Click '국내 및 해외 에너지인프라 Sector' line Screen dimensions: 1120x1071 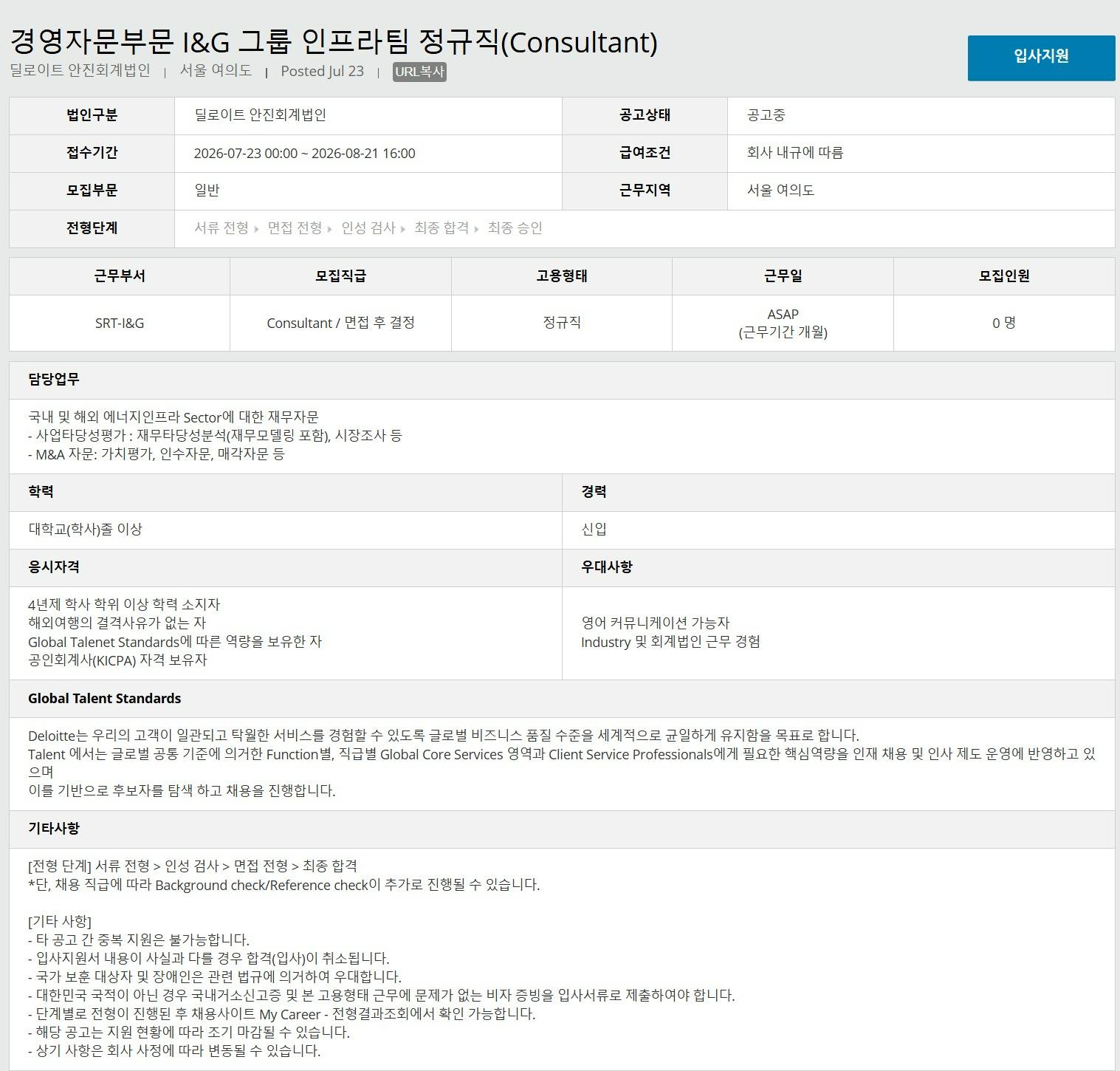point(174,417)
